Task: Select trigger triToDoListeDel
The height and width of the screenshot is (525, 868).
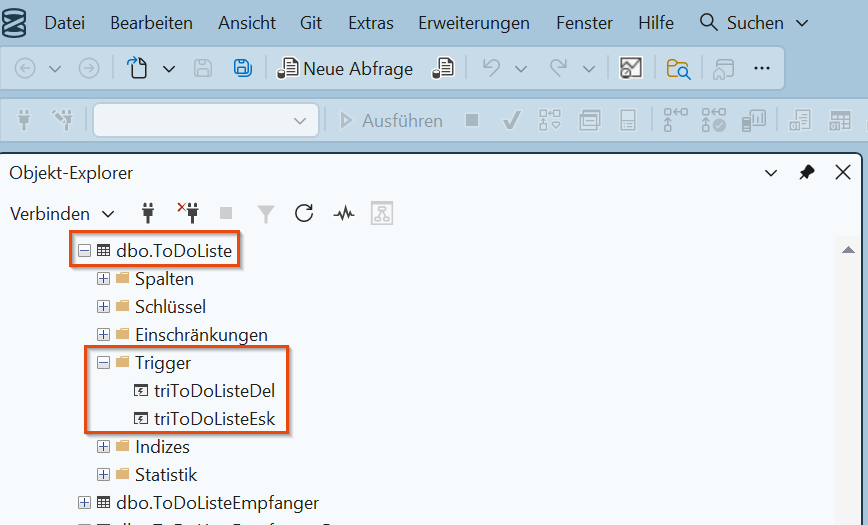Action: [x=214, y=391]
